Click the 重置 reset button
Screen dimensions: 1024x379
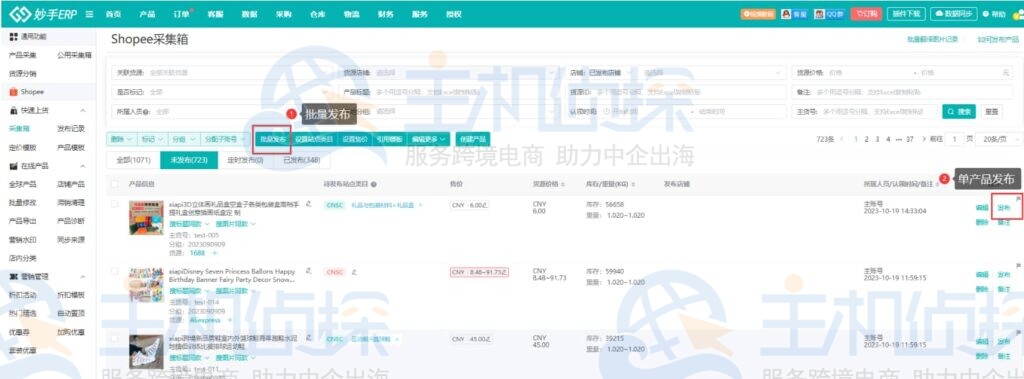pyautogui.click(x=991, y=112)
